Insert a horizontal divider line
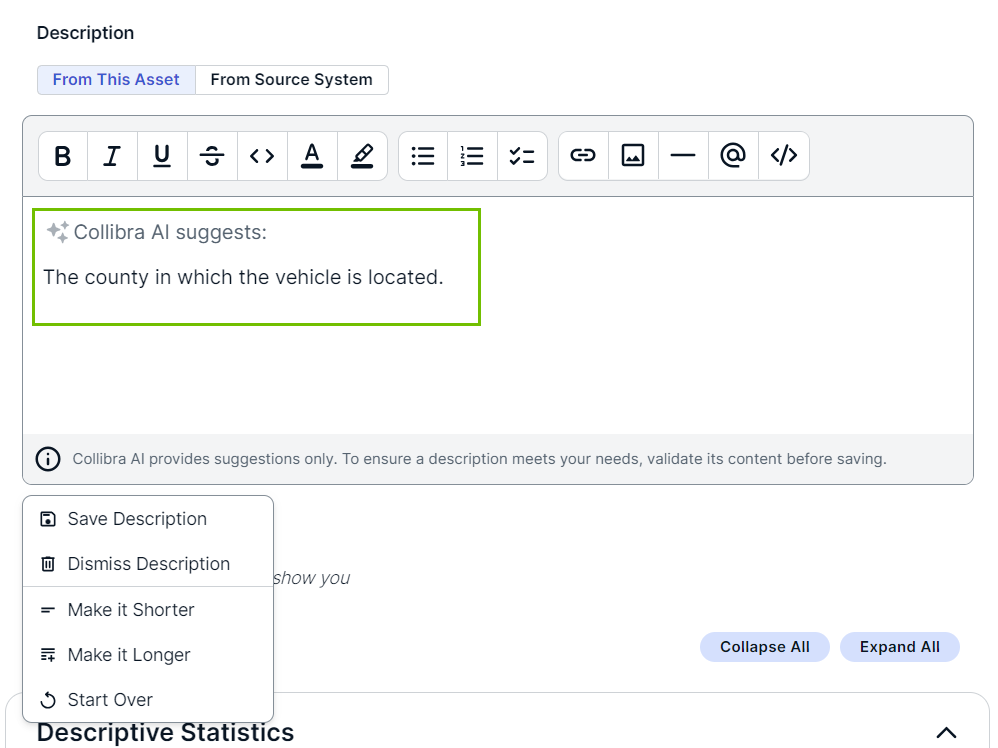Image resolution: width=998 pixels, height=748 pixels. tap(683, 156)
